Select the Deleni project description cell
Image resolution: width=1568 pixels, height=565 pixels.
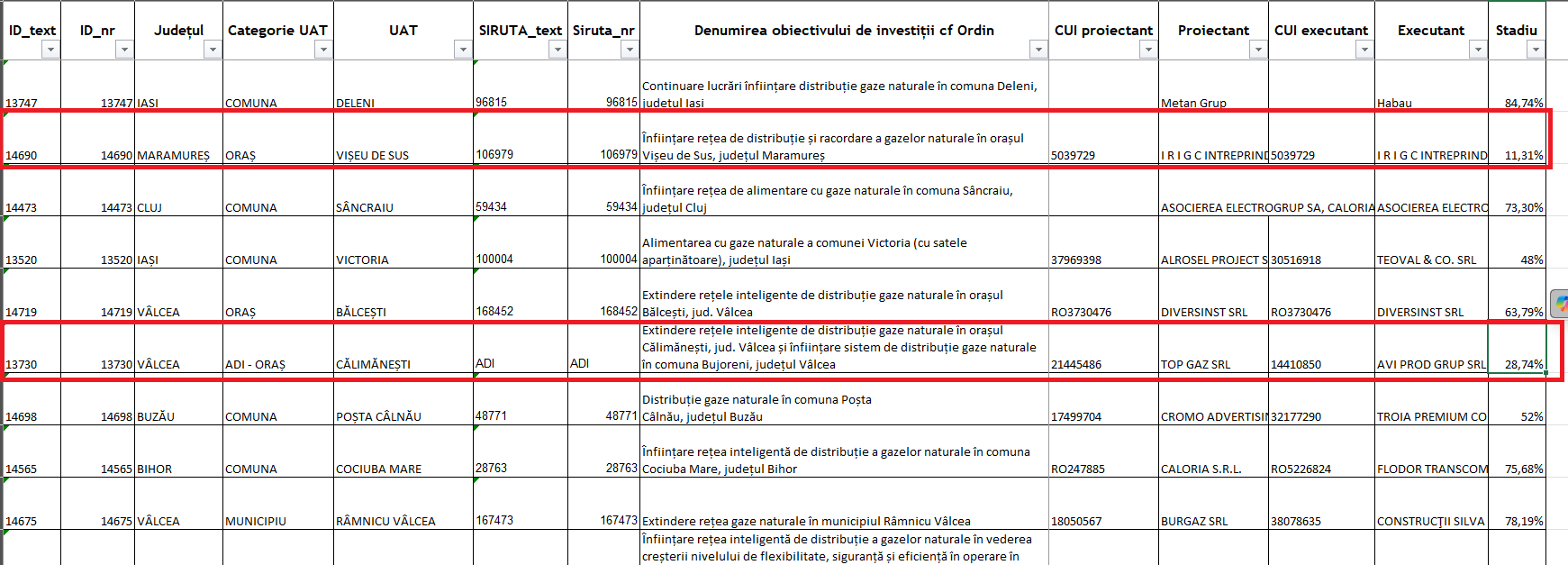(844, 86)
